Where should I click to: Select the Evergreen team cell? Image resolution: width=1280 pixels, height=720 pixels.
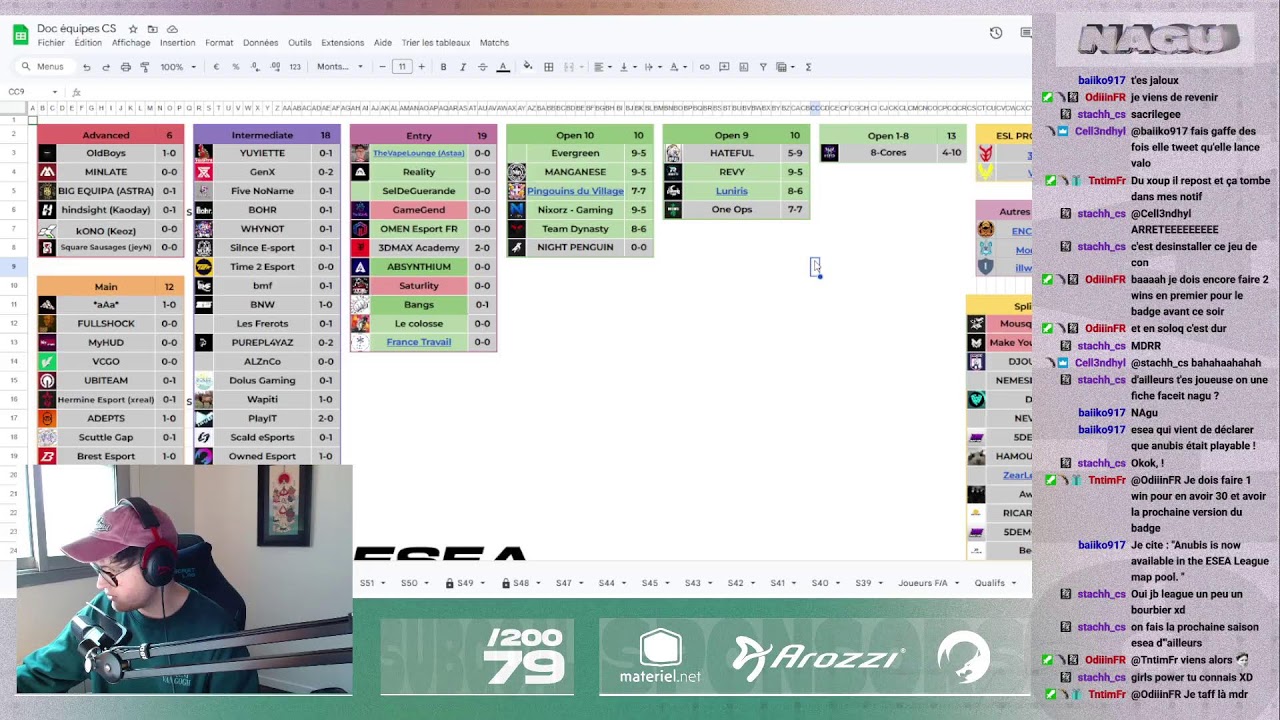coord(575,153)
